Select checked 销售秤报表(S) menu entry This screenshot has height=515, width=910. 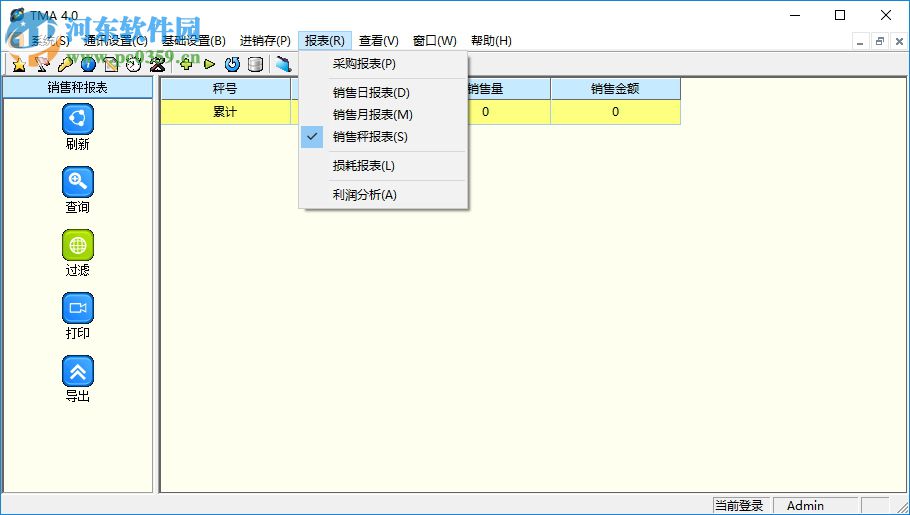click(384, 137)
